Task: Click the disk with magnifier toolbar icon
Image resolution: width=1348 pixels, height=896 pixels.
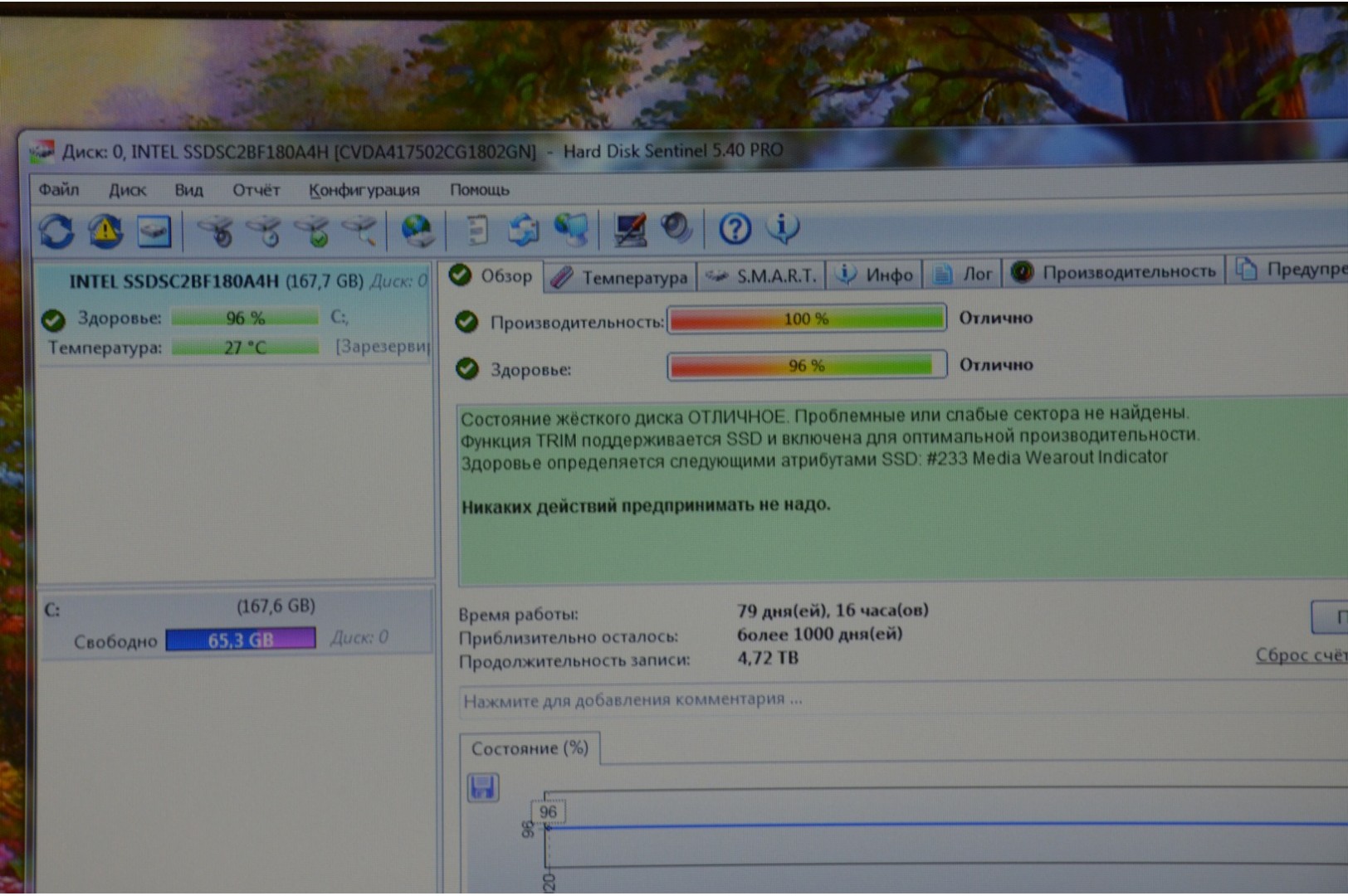Action: pos(362,231)
